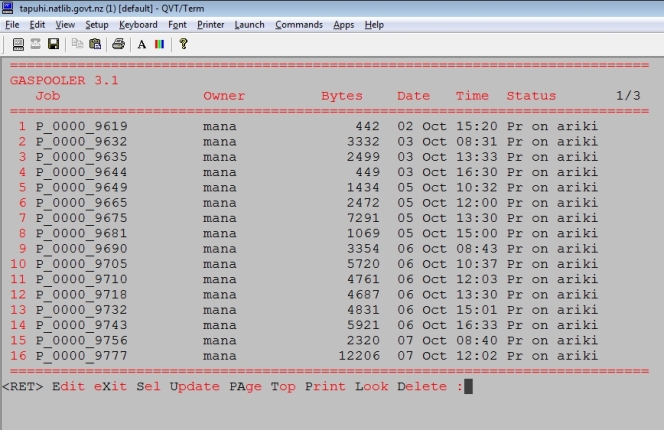Click the eXit command in prompt line
This screenshot has height=430, width=664.
coord(110,386)
